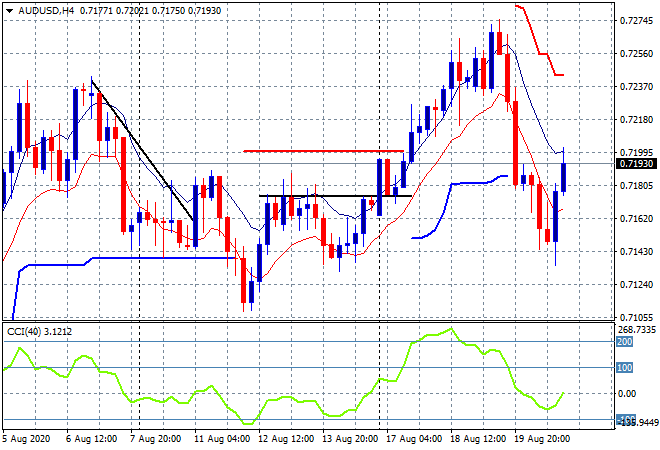The image size is (660, 450).
Task: Select the 0.71240 price scale label
Action: (x=636, y=285)
